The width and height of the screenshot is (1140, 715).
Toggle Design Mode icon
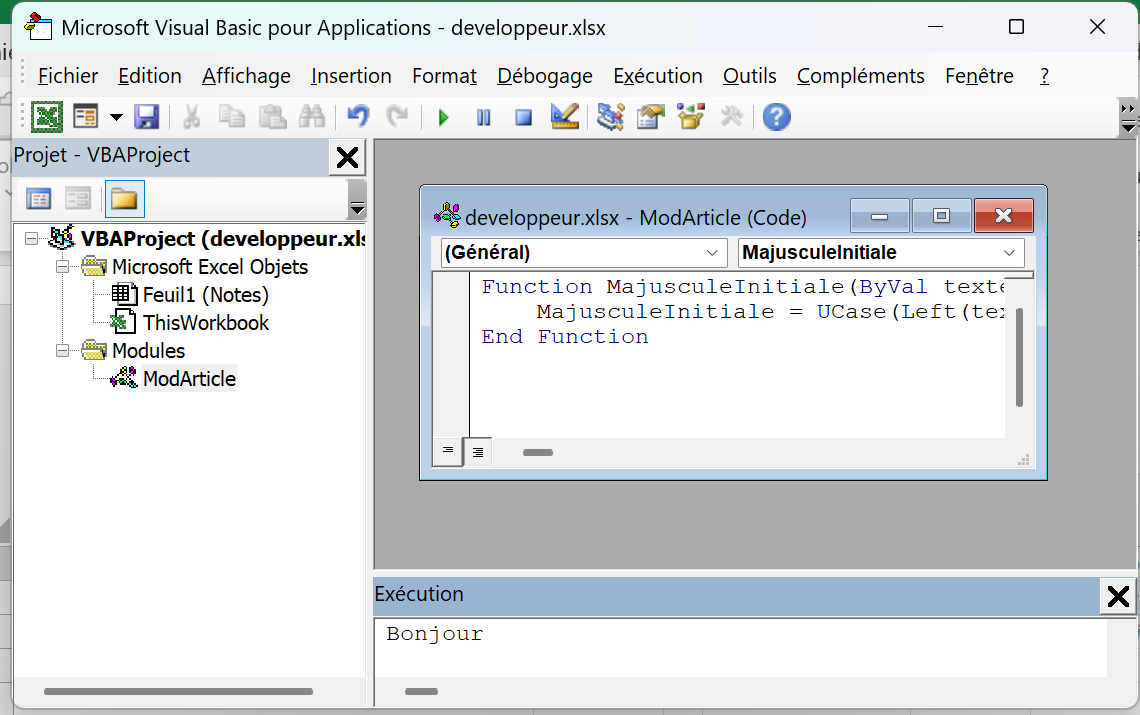pos(565,117)
